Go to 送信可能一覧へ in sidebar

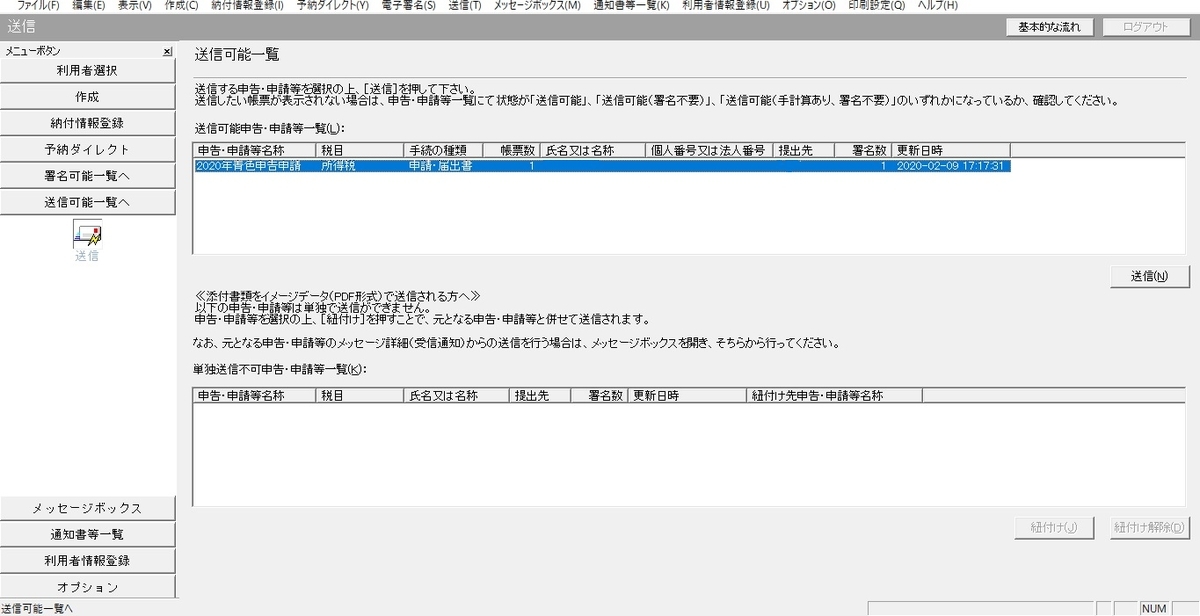coord(87,201)
